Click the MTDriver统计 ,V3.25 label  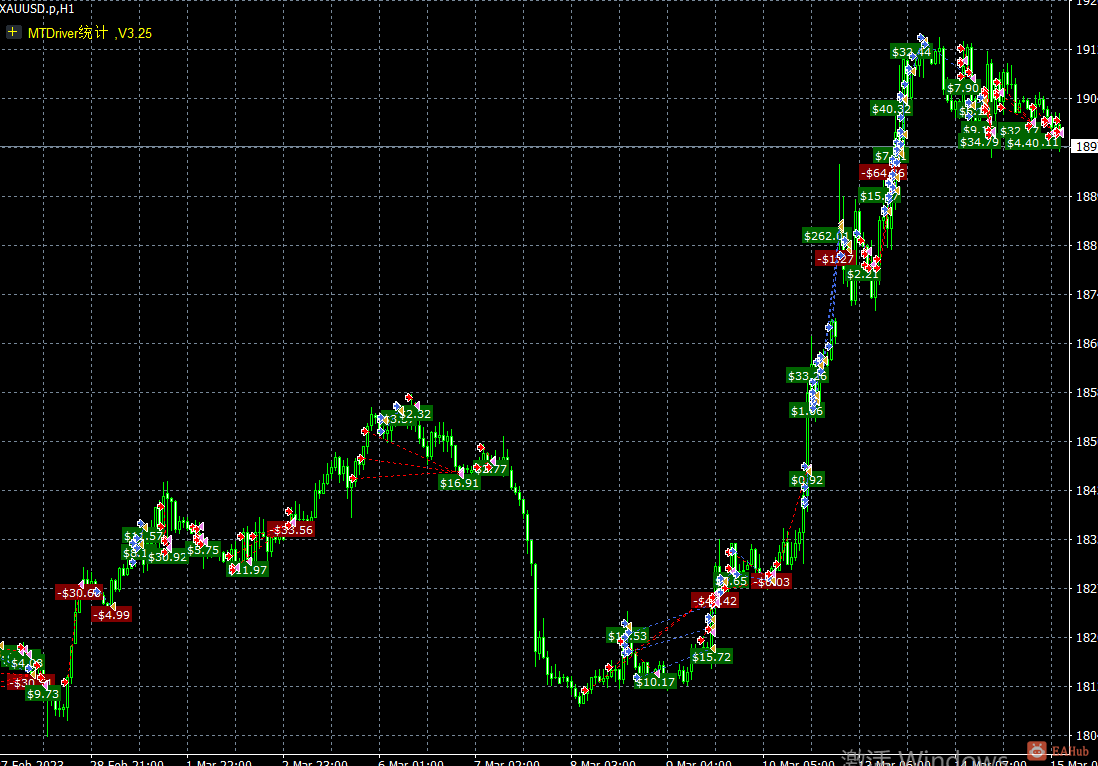click(90, 33)
